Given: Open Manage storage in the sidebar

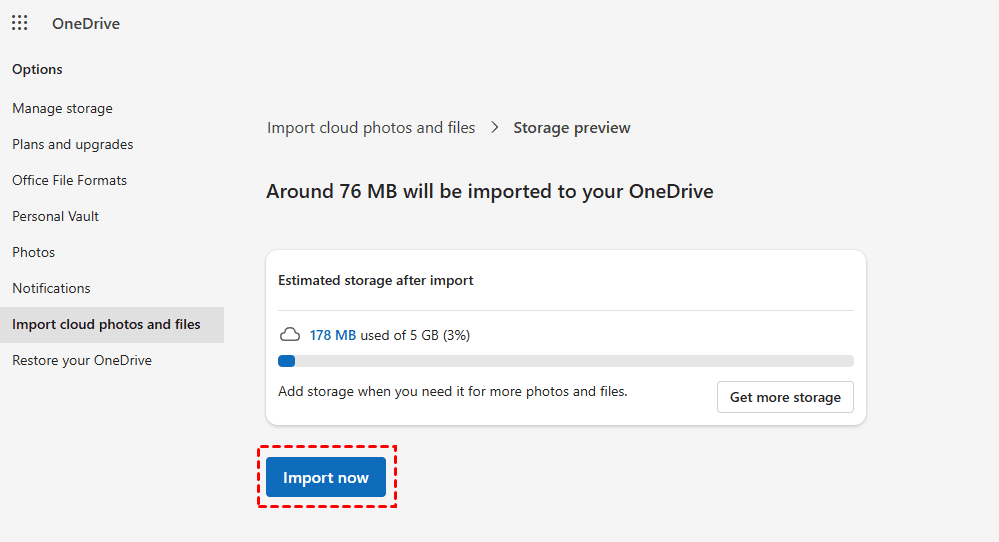Looking at the screenshot, I should (62, 108).
